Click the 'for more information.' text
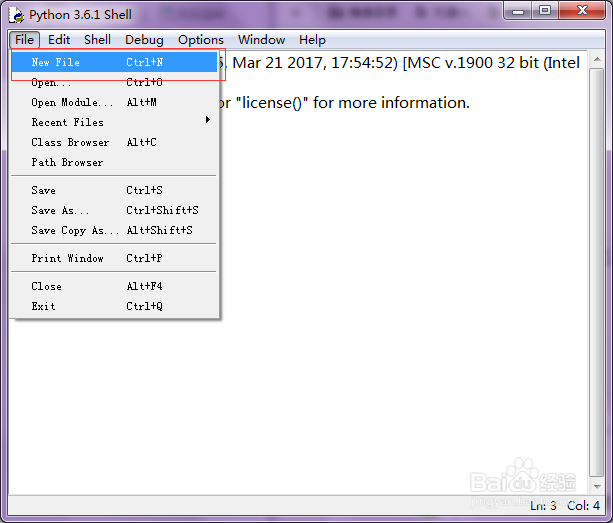The height and width of the screenshot is (523, 613). click(x=391, y=103)
